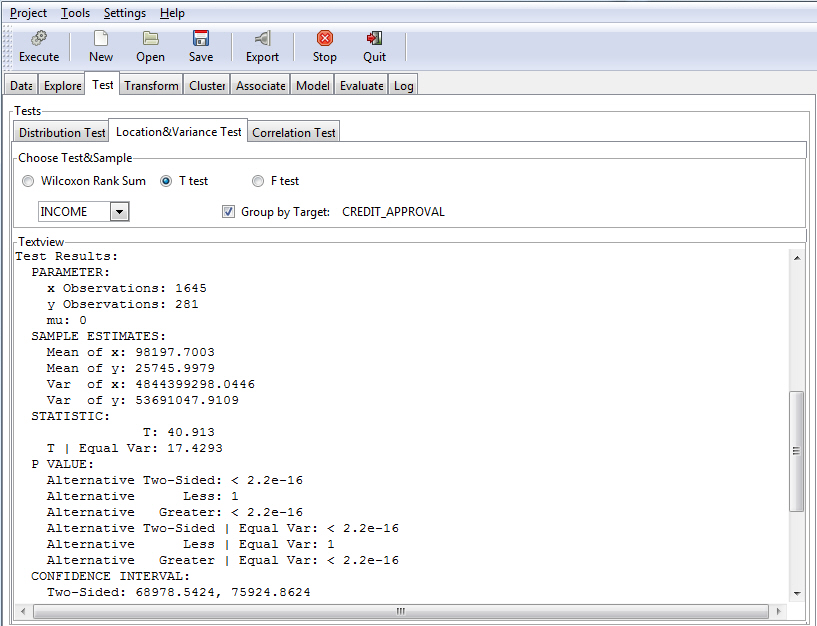Click vertical scrollbar down arrow in Textview

click(x=797, y=593)
